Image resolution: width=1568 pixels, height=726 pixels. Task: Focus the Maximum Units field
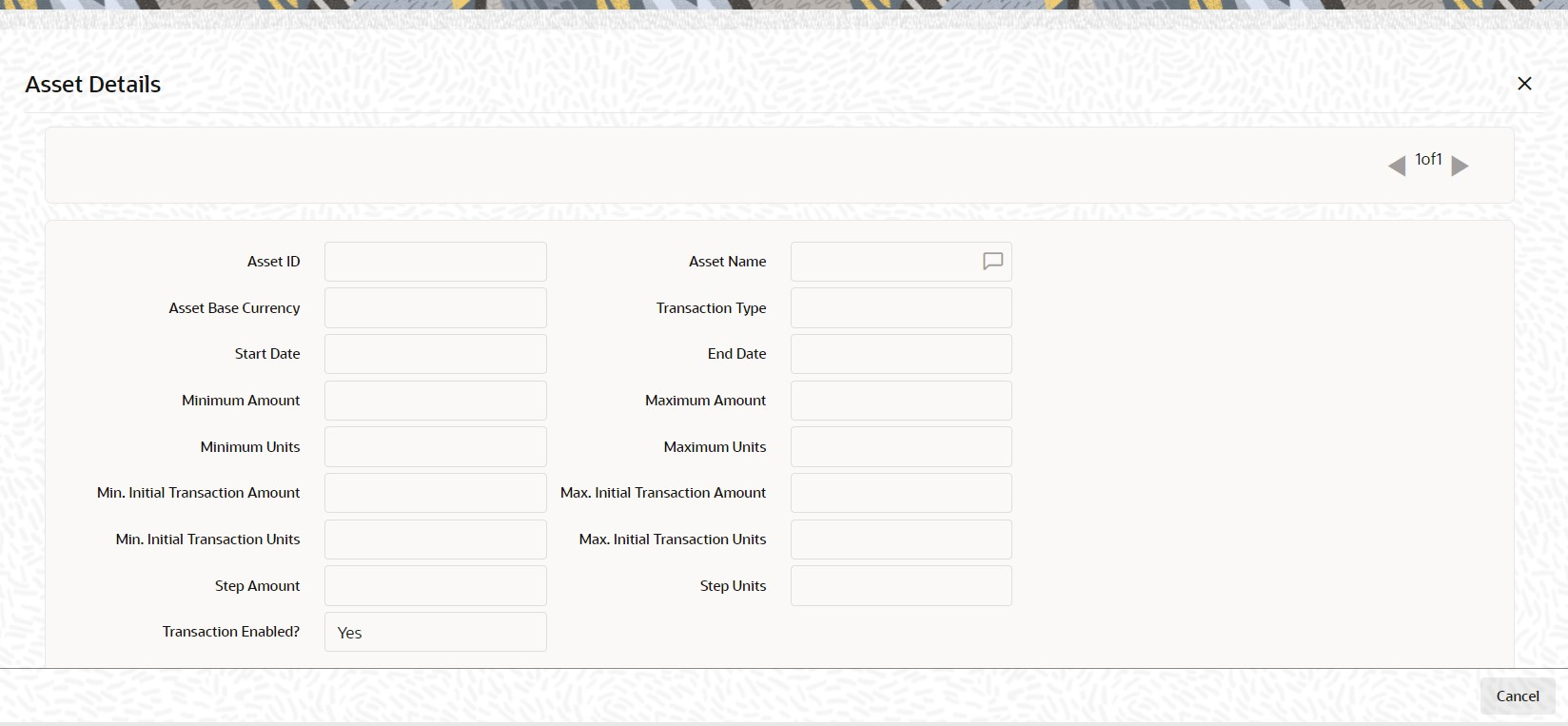click(901, 447)
